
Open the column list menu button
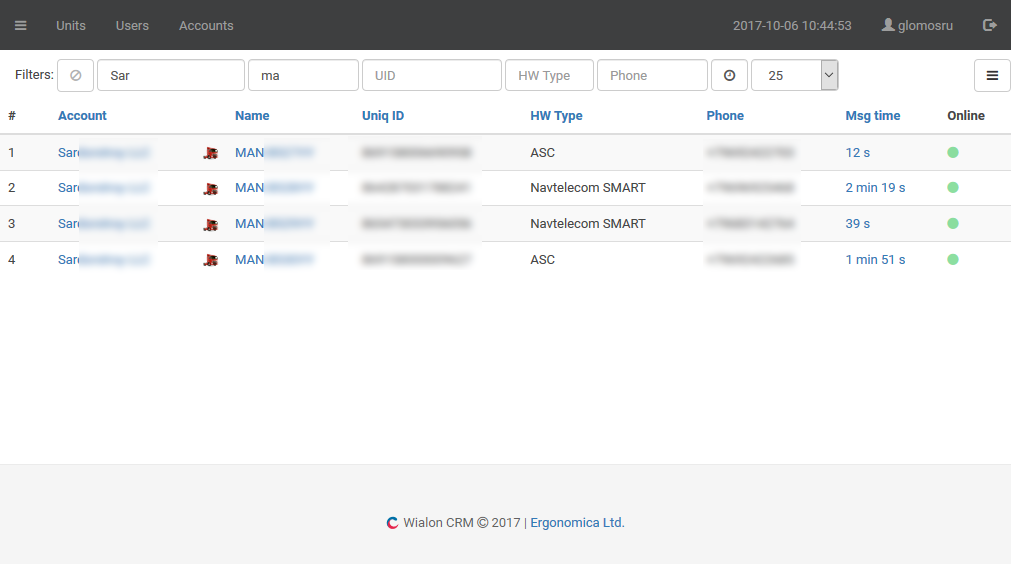click(992, 75)
